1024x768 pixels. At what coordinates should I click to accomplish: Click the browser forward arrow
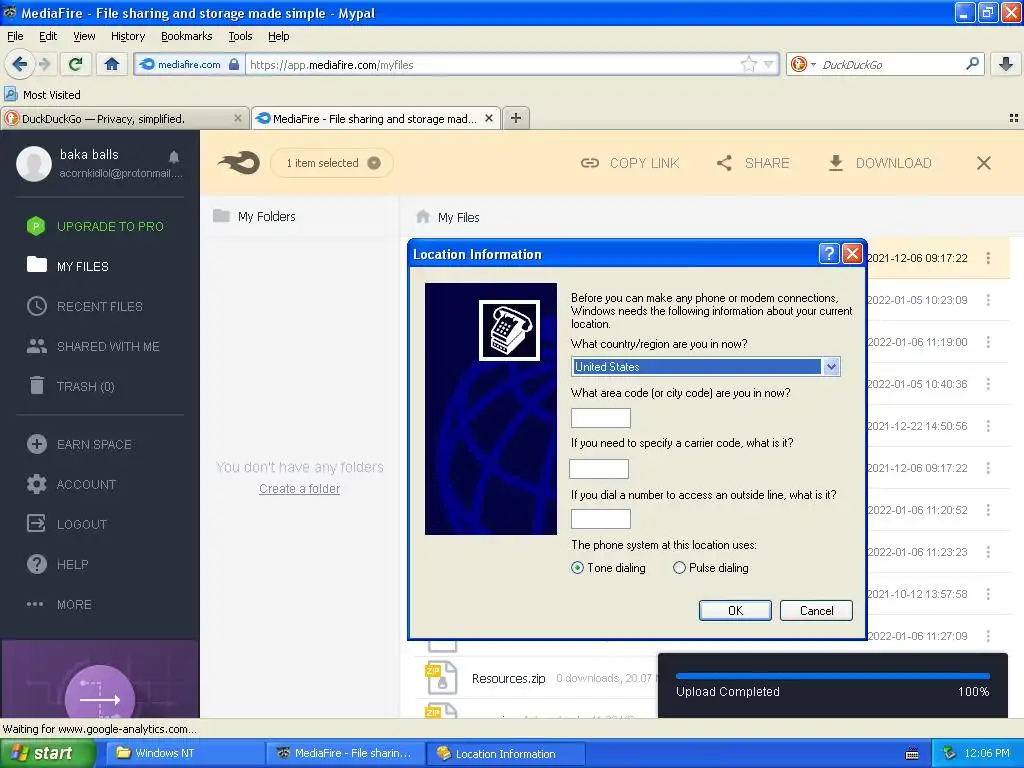pos(44,64)
